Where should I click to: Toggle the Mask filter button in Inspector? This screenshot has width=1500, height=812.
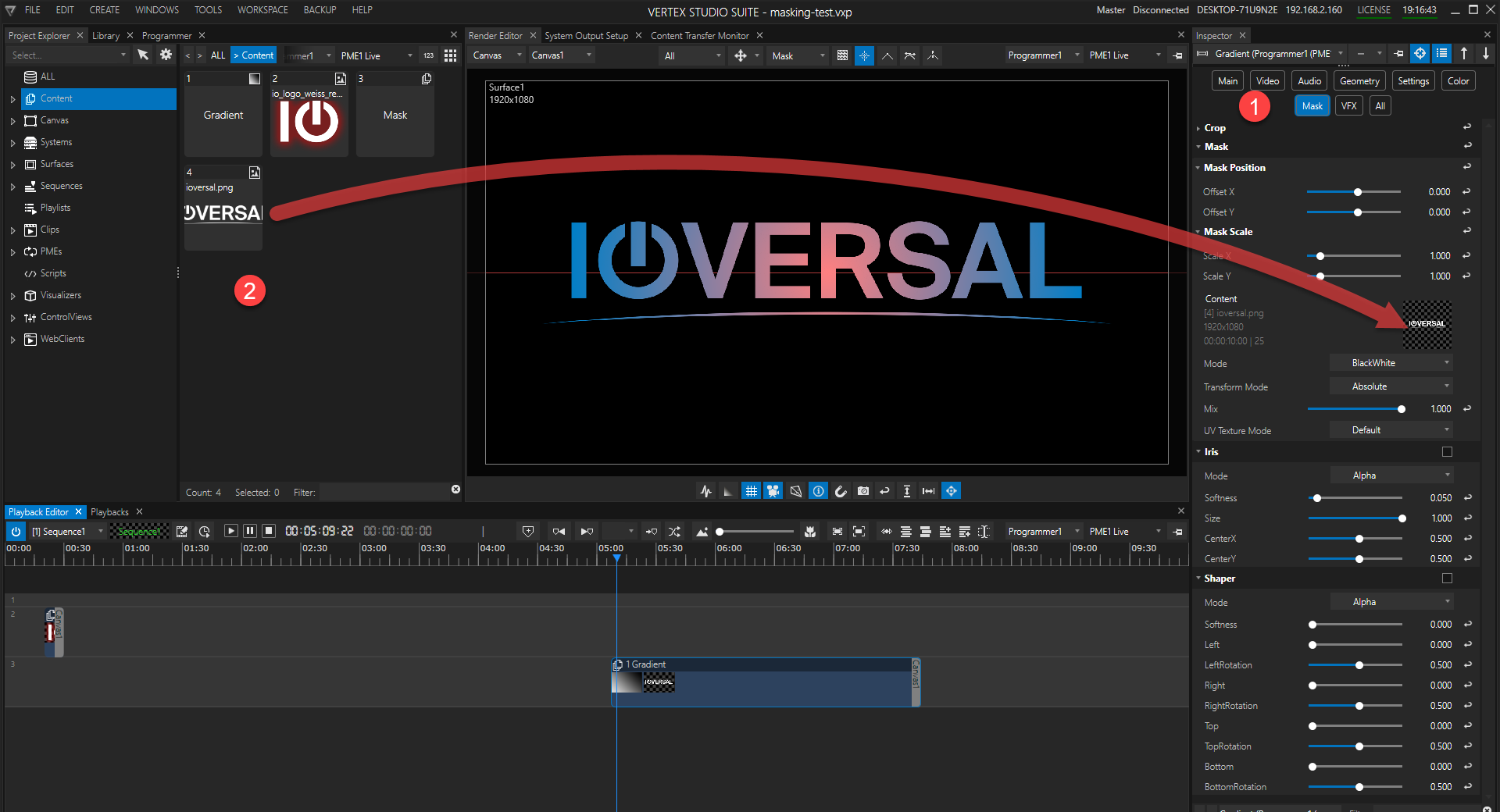click(x=1312, y=106)
